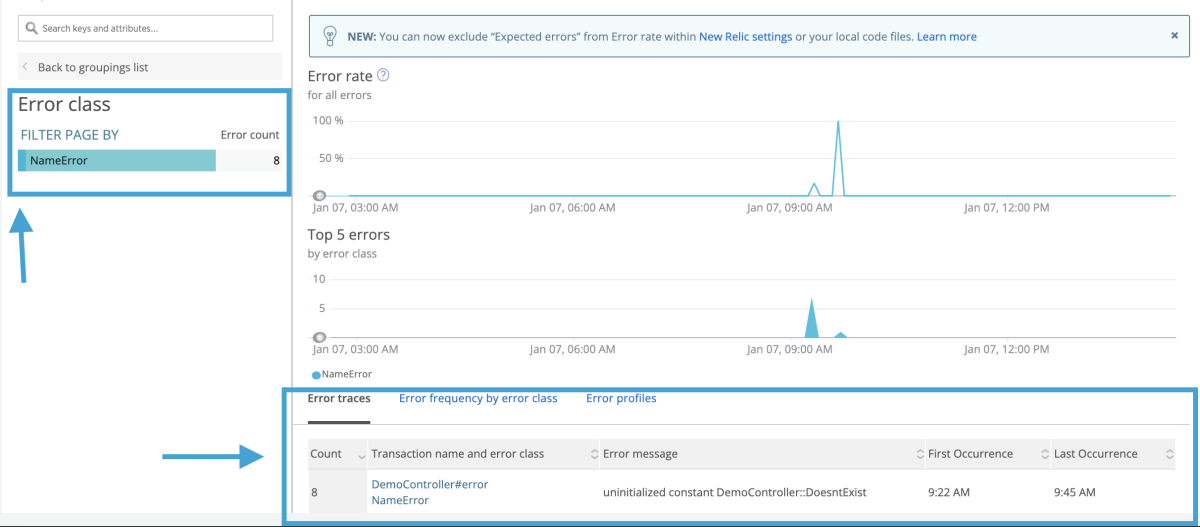Open Error frequency by error class tab
1200x527 pixels.
478,398
